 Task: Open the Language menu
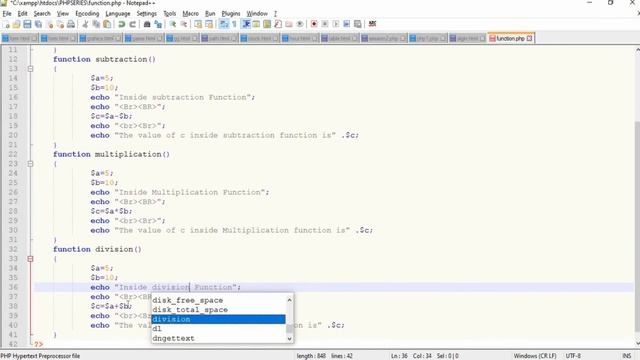pyautogui.click(x=118, y=13)
